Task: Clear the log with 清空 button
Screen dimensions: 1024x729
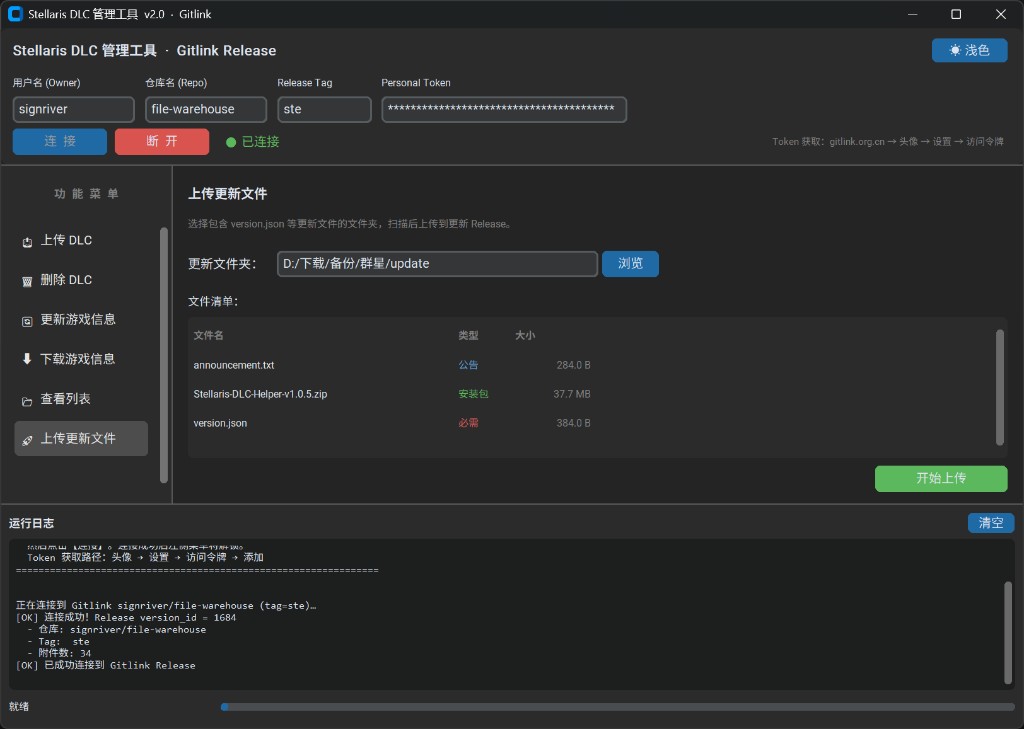Action: pos(991,523)
